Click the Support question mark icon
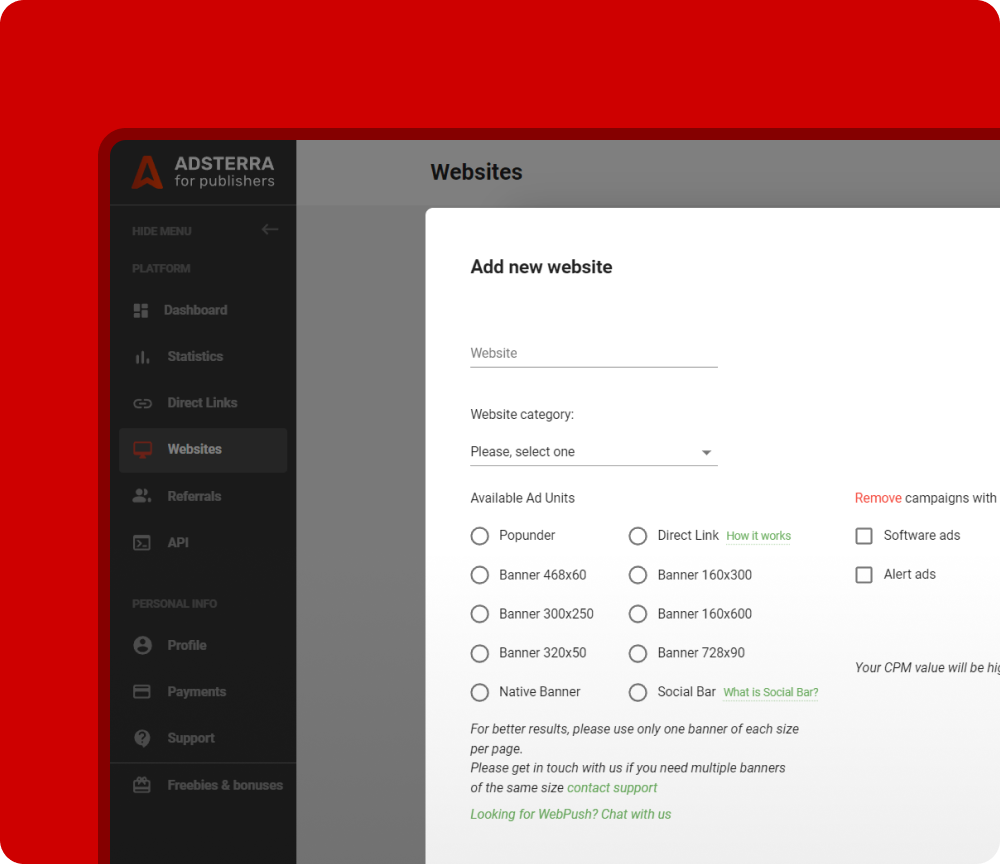The width and height of the screenshot is (1000, 864). (x=142, y=738)
